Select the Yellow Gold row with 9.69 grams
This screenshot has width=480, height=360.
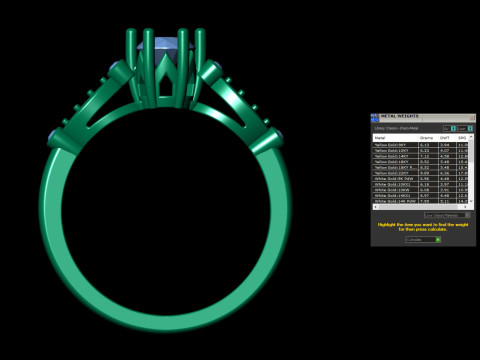(x=421, y=173)
